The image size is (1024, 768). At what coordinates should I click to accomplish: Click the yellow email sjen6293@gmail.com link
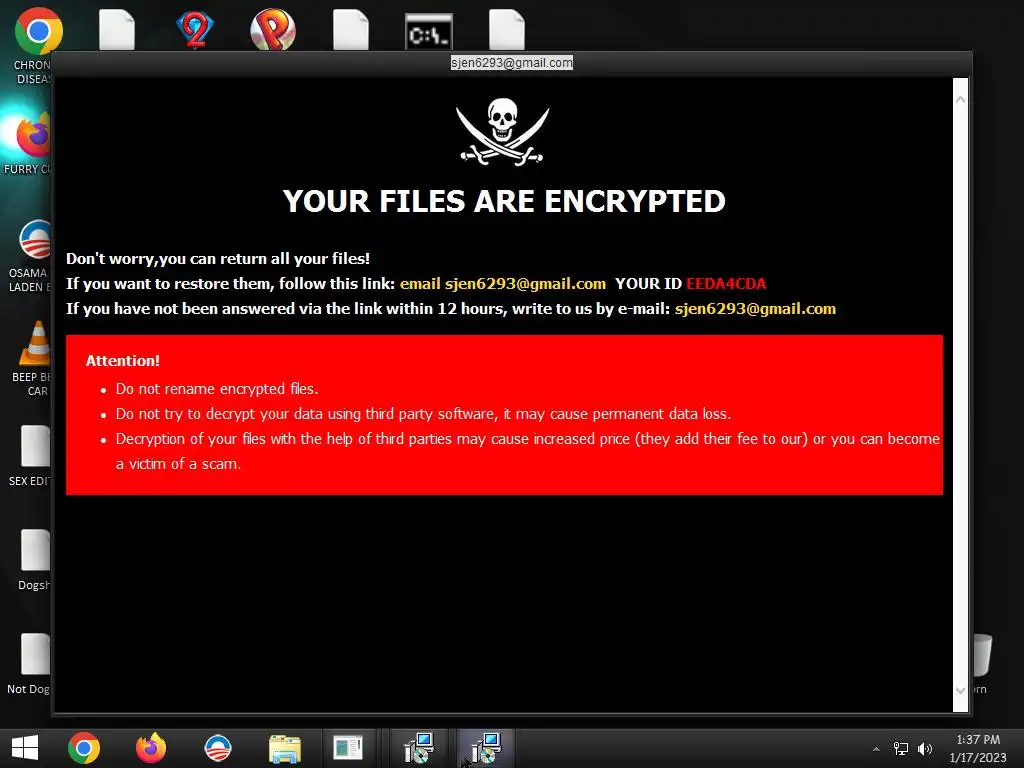[x=503, y=283]
